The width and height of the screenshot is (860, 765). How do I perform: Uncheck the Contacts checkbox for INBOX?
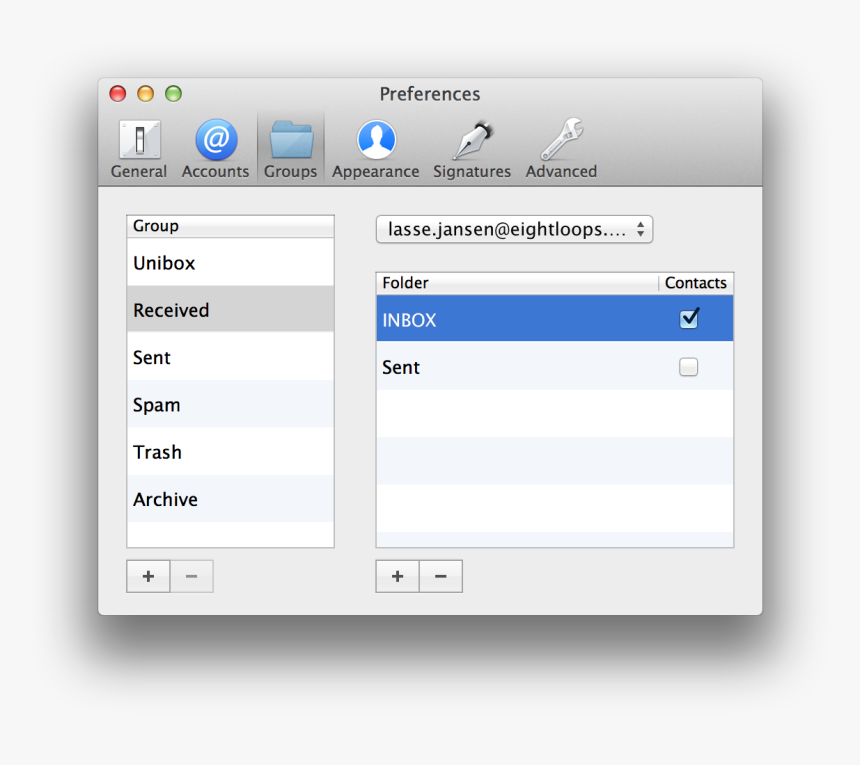(x=688, y=318)
